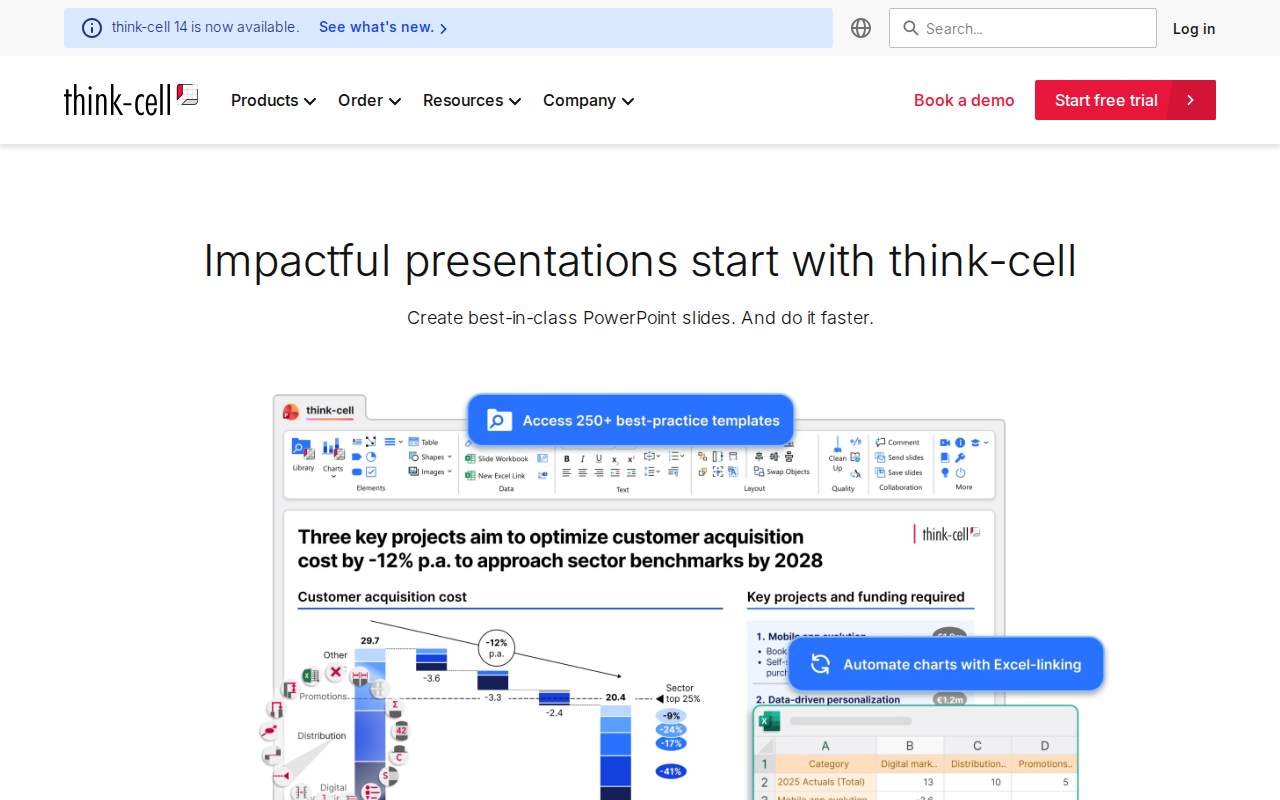The image size is (1280, 800).
Task: Expand the Products menu
Action: point(273,100)
